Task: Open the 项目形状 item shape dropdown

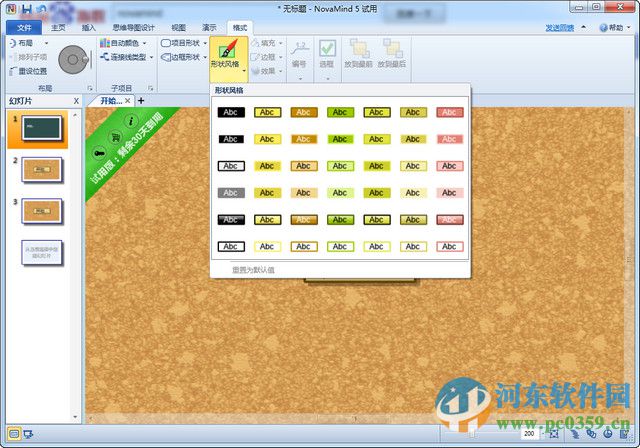Action: point(184,43)
